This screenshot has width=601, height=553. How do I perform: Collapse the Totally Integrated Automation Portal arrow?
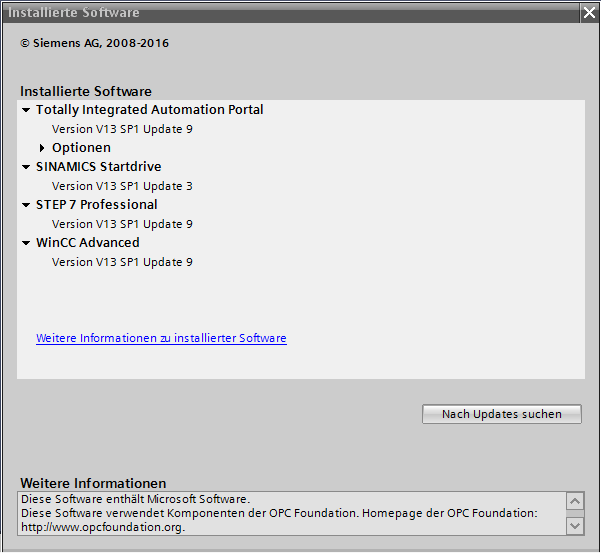click(26, 110)
